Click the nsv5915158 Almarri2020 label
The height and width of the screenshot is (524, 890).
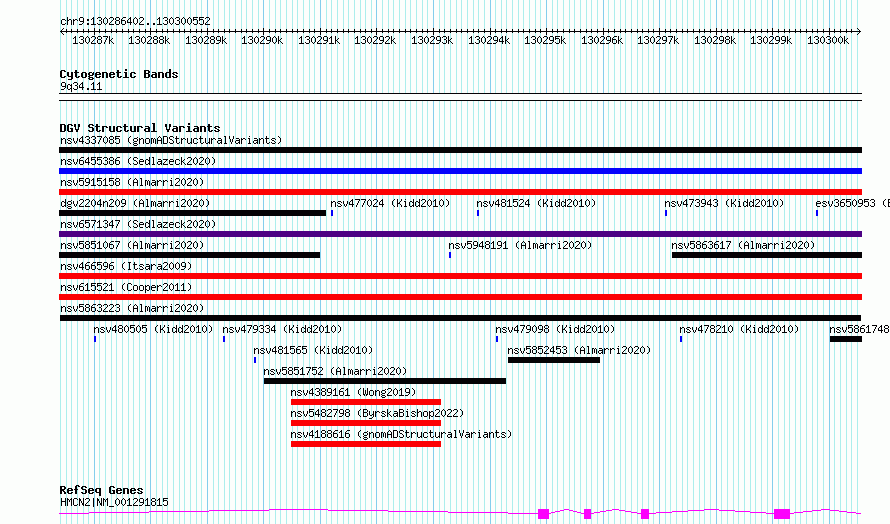click(x=132, y=182)
